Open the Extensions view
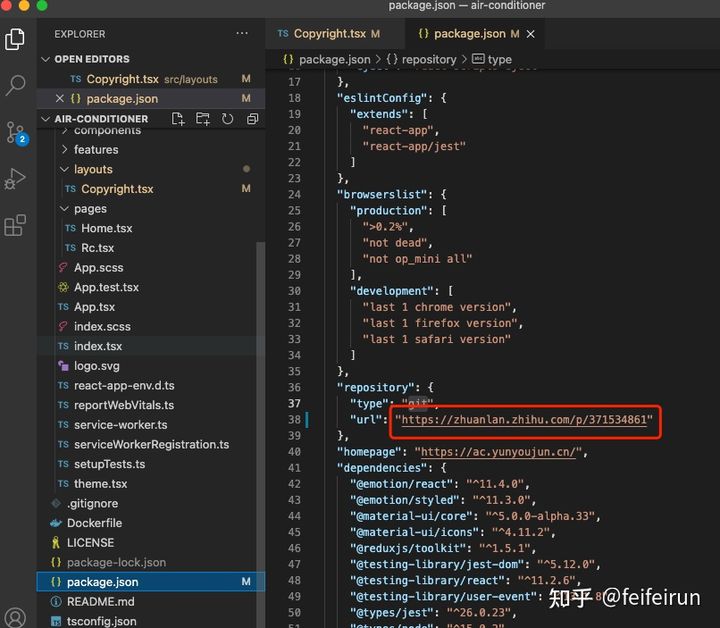Screen dimensions: 720x628 (x=15, y=225)
